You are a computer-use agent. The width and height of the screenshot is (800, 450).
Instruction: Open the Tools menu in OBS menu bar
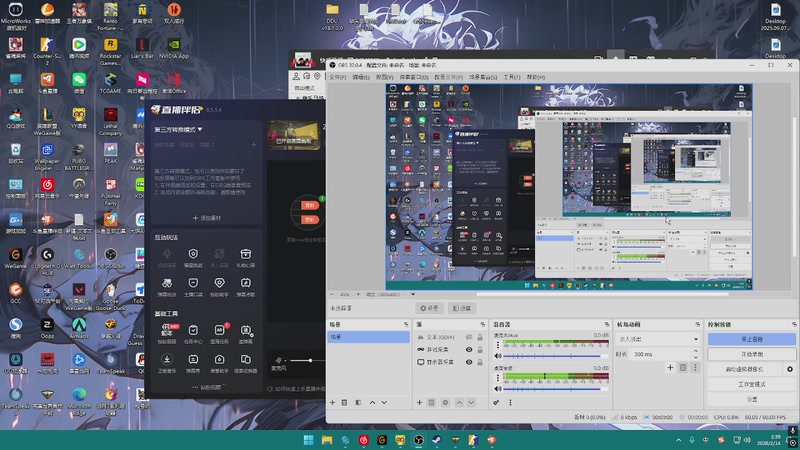point(512,78)
